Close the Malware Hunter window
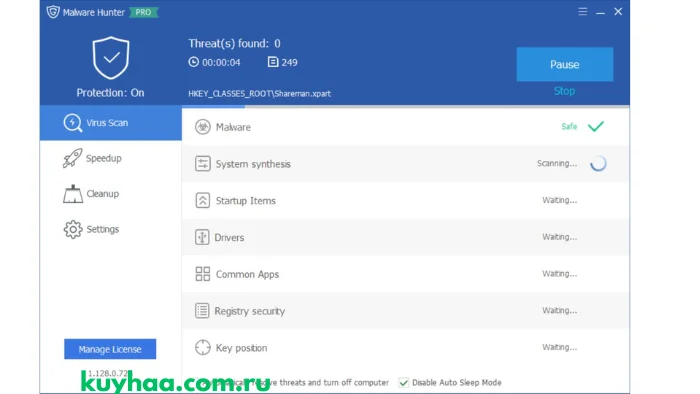700x394 pixels. pos(618,12)
